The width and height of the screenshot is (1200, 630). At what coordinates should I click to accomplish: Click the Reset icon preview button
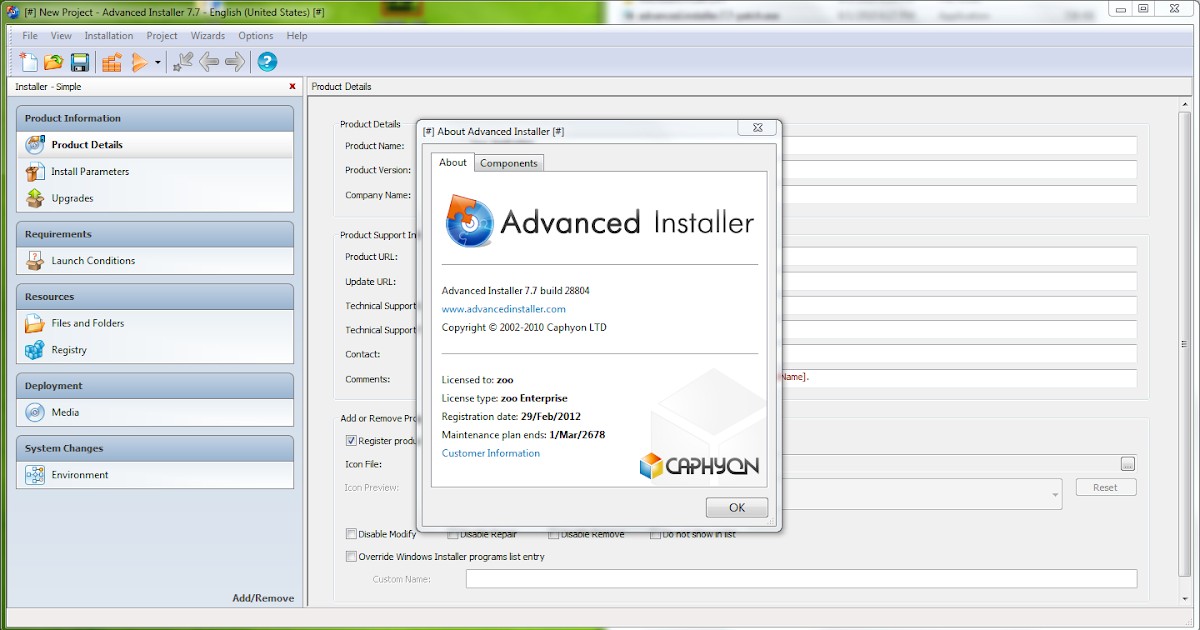tap(1105, 487)
